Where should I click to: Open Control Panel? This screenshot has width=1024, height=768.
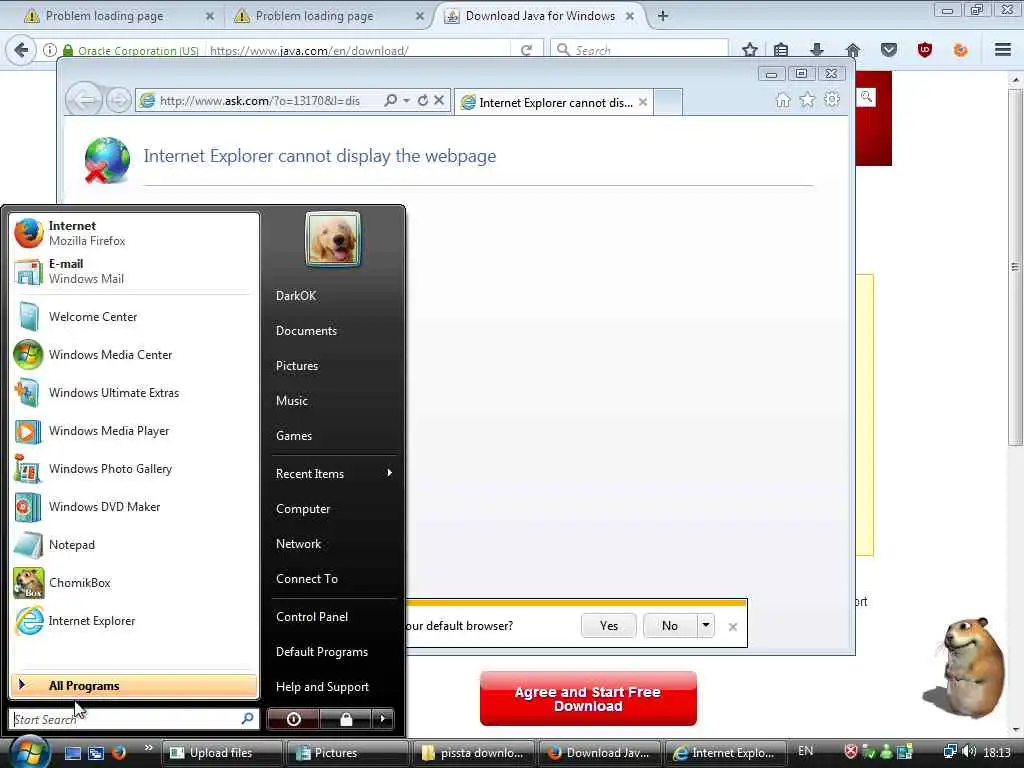pyautogui.click(x=312, y=616)
